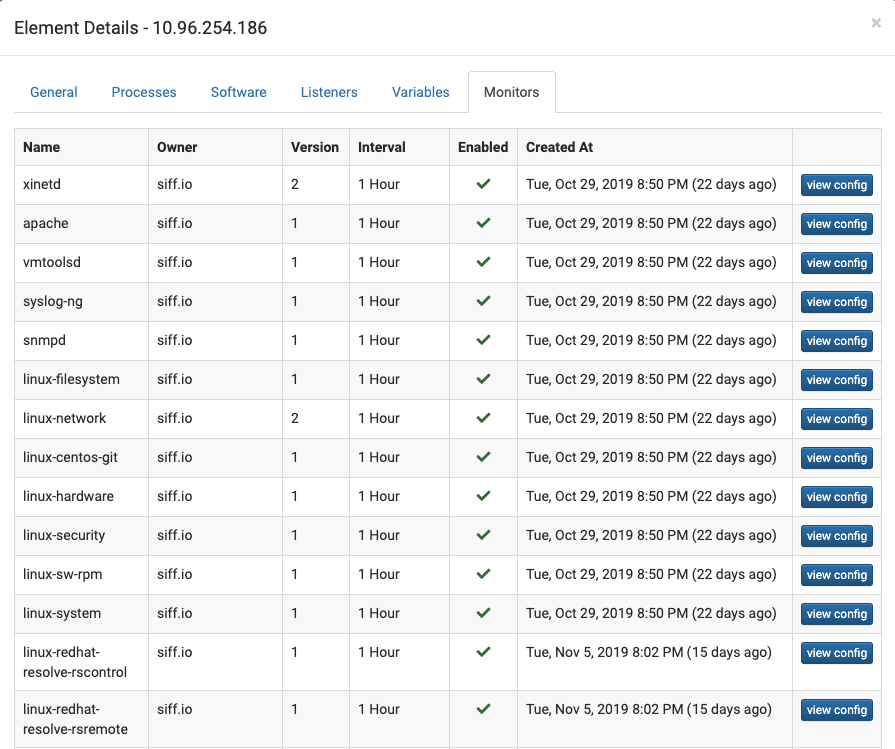Select the Variables tab
Image resolution: width=895 pixels, height=749 pixels.
pyautogui.click(x=421, y=92)
